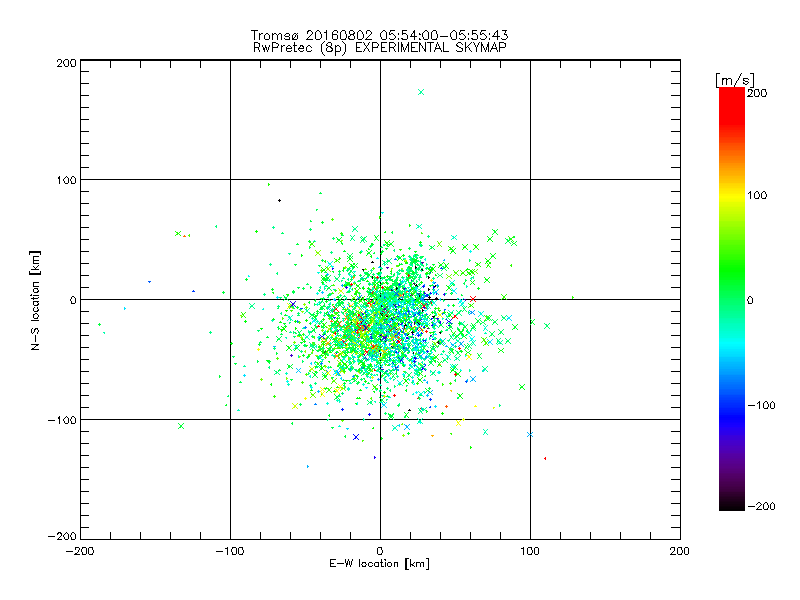
Task: Click the y-axis '-100' tick label
Action: click(x=62, y=420)
